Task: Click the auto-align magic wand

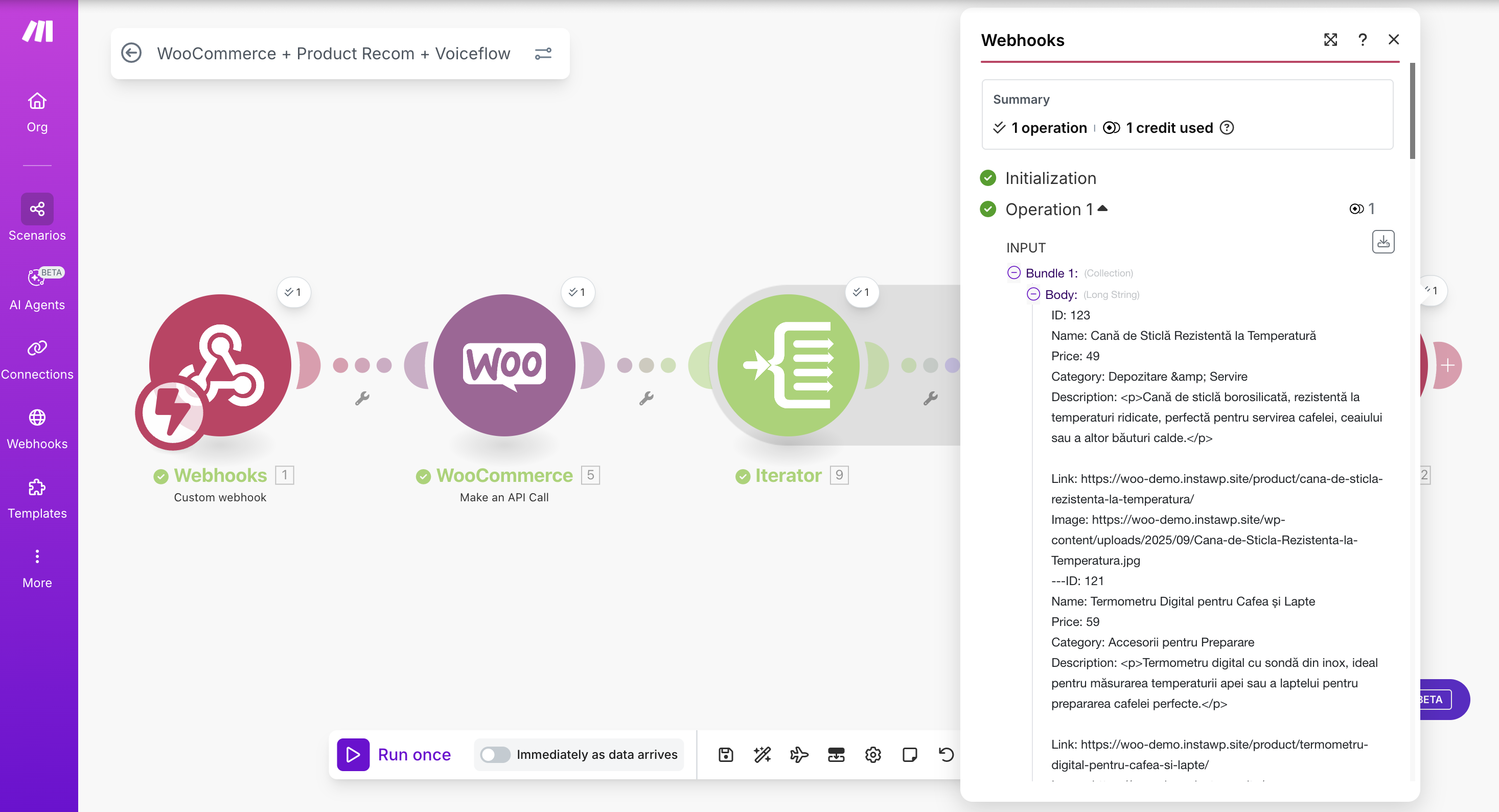Action: (763, 754)
